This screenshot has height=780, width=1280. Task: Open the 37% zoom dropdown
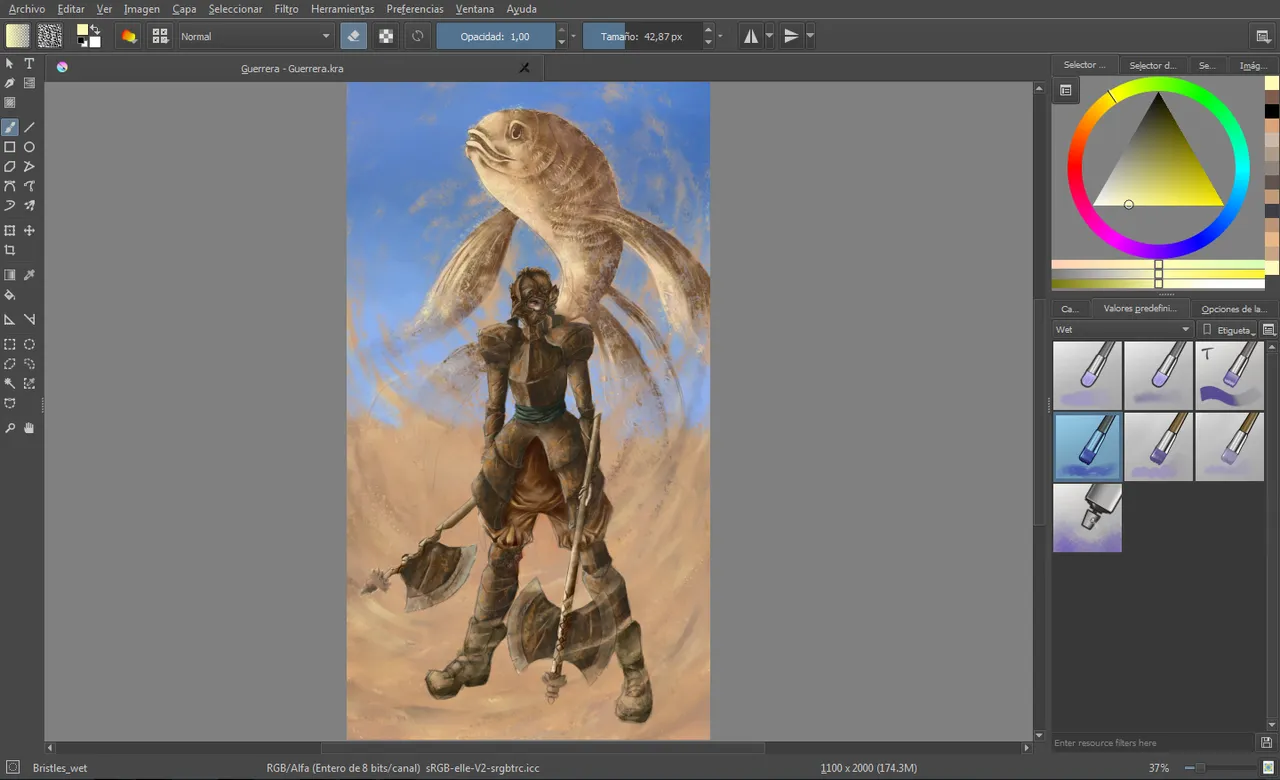(x=1159, y=768)
